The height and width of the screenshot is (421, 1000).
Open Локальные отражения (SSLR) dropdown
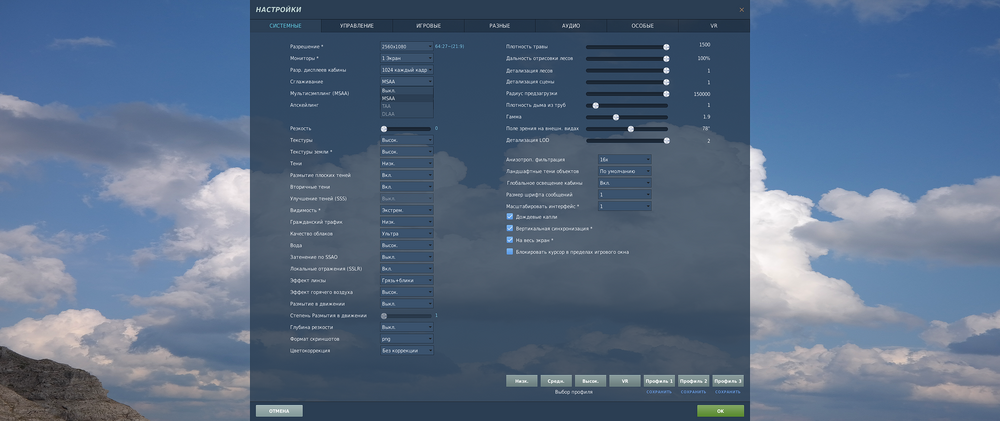(x=407, y=269)
